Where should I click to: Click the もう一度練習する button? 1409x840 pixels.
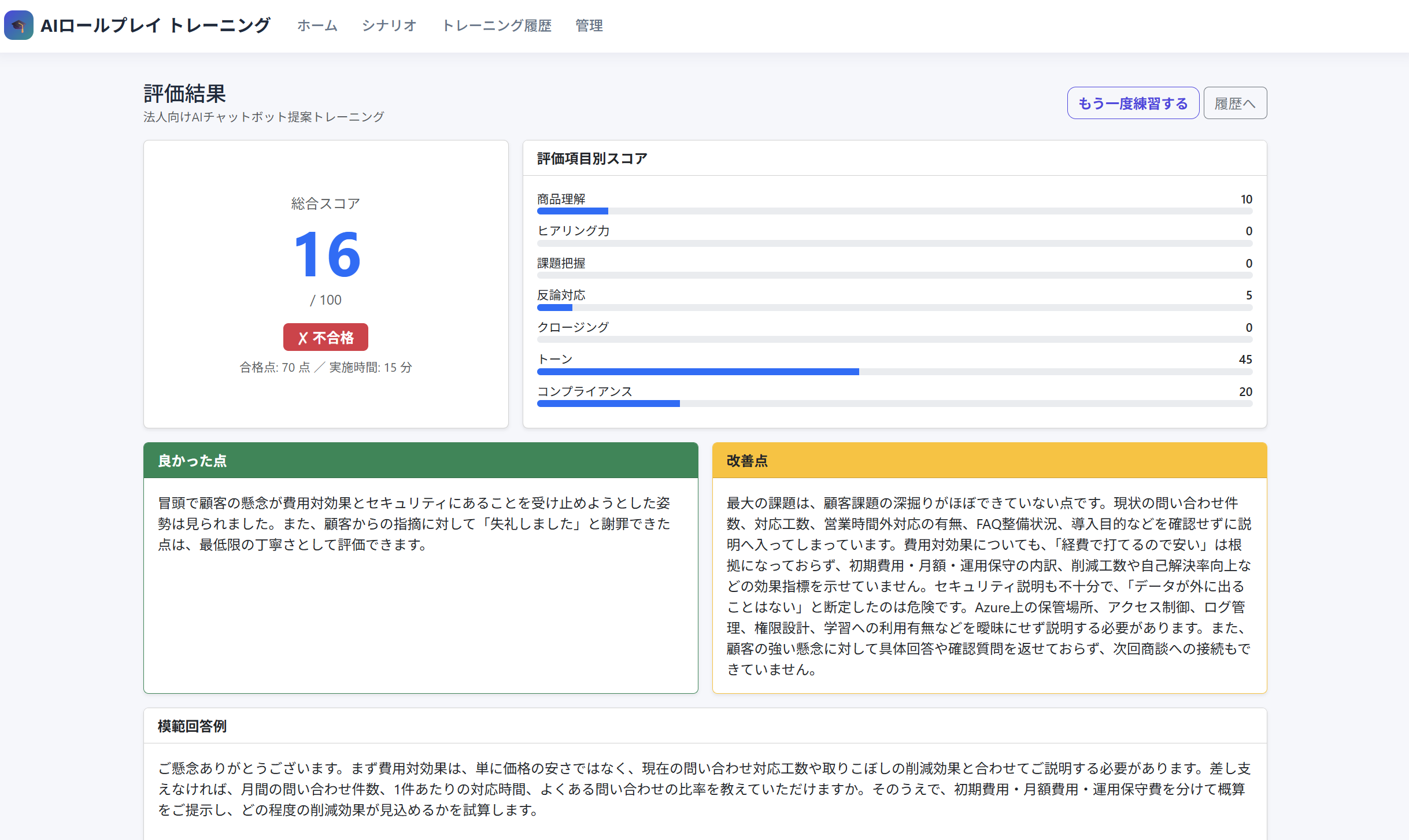[1133, 103]
